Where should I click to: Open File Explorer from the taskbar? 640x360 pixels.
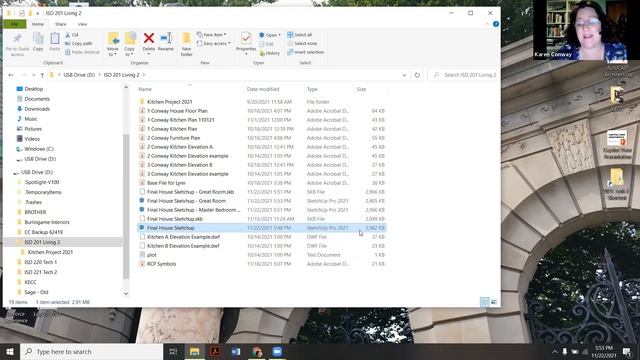pyautogui.click(x=194, y=351)
